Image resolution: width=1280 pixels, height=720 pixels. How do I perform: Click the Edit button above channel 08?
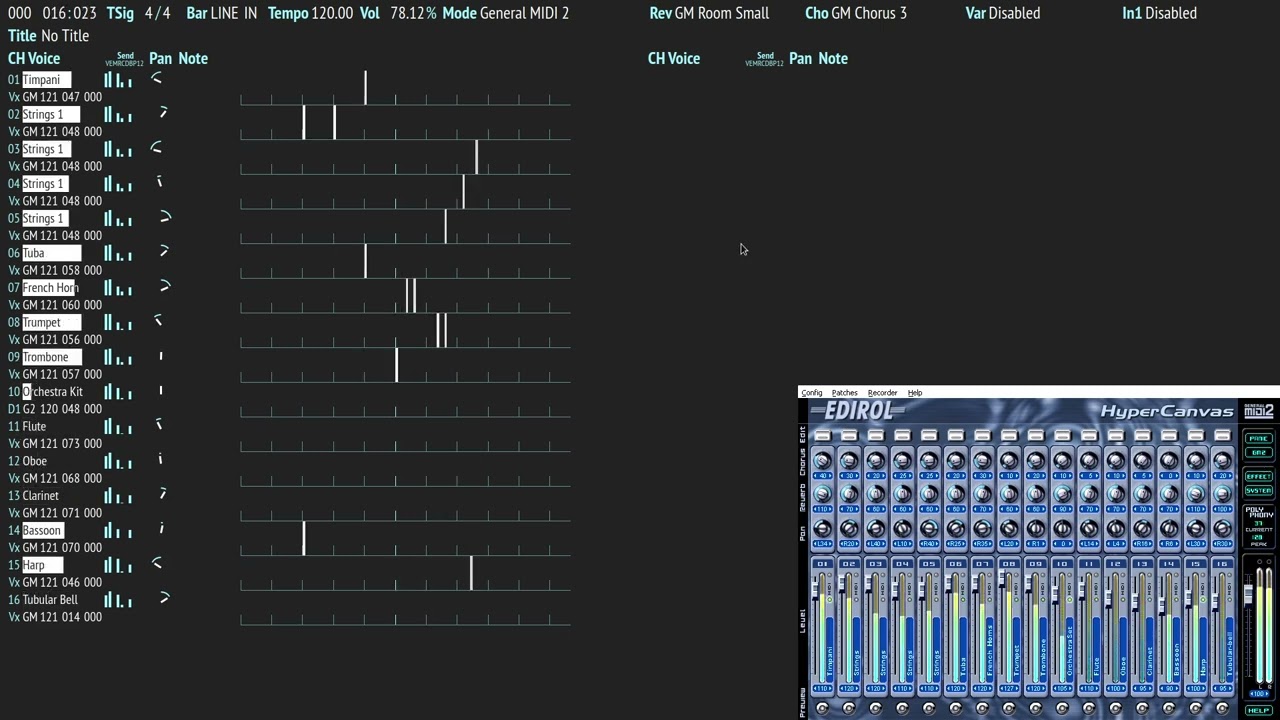1010,435
